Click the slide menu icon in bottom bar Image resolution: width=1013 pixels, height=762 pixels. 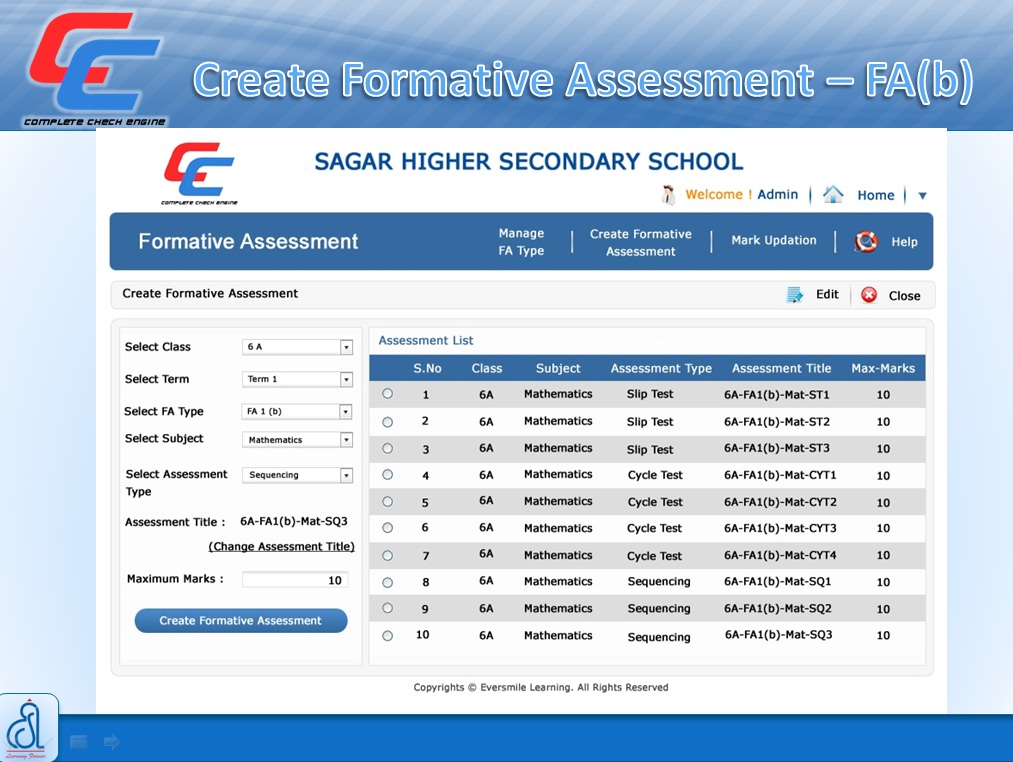tap(79, 741)
